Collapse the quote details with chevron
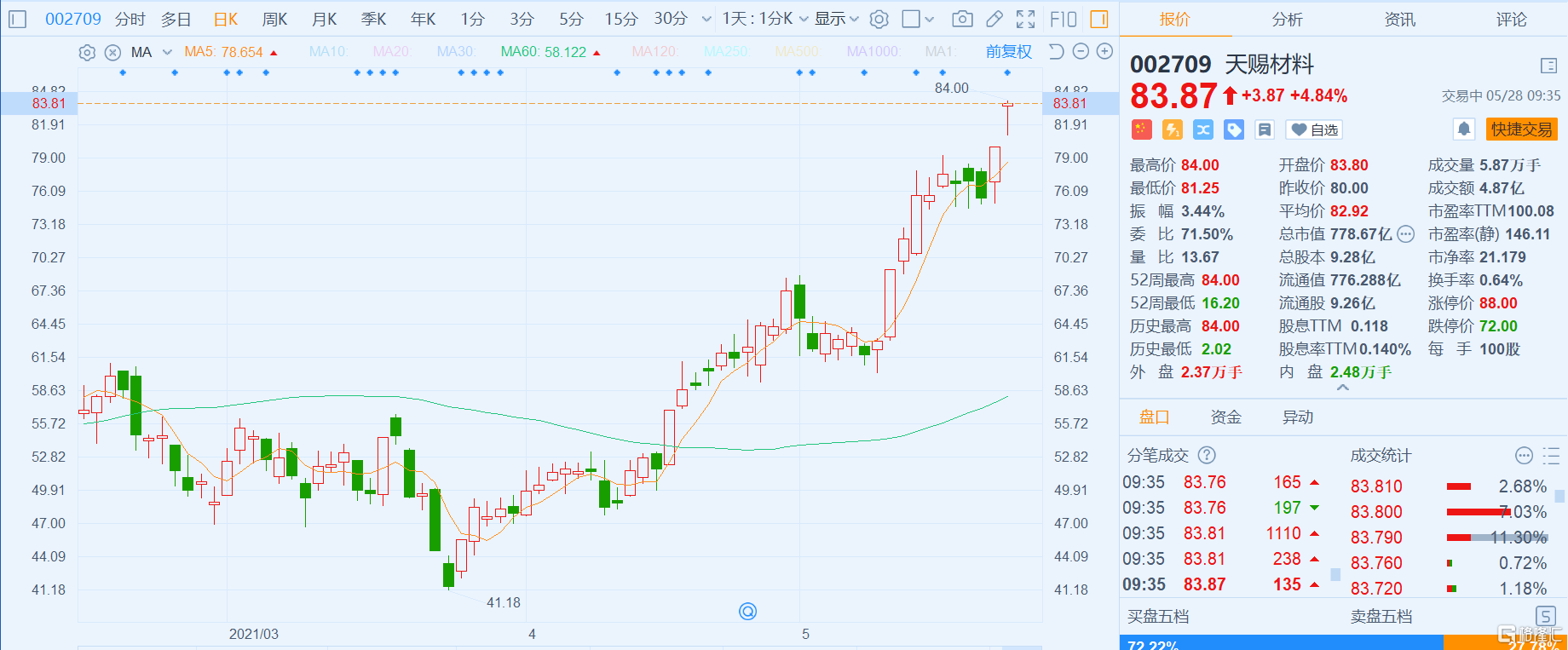Screen dimensions: 1568x650 (1343, 388)
